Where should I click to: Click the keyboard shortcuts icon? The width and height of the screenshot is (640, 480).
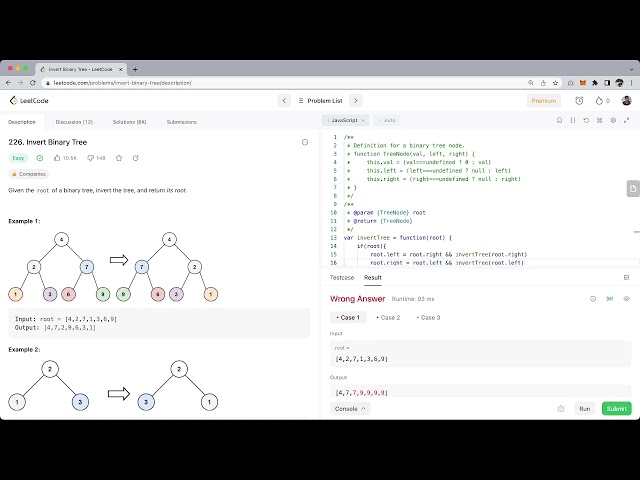(x=600, y=120)
